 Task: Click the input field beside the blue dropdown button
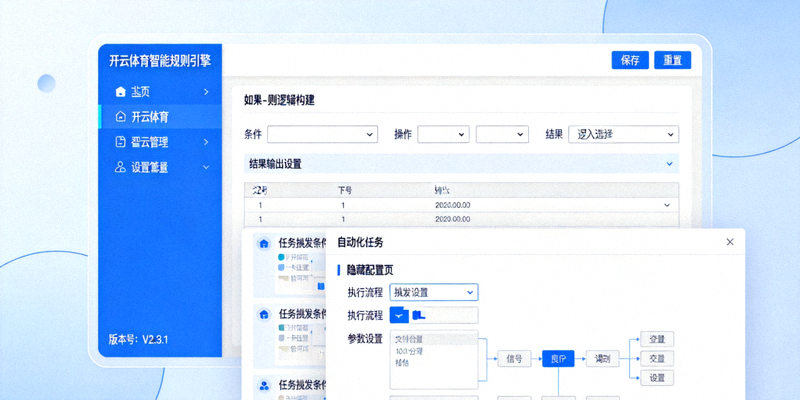(444, 315)
